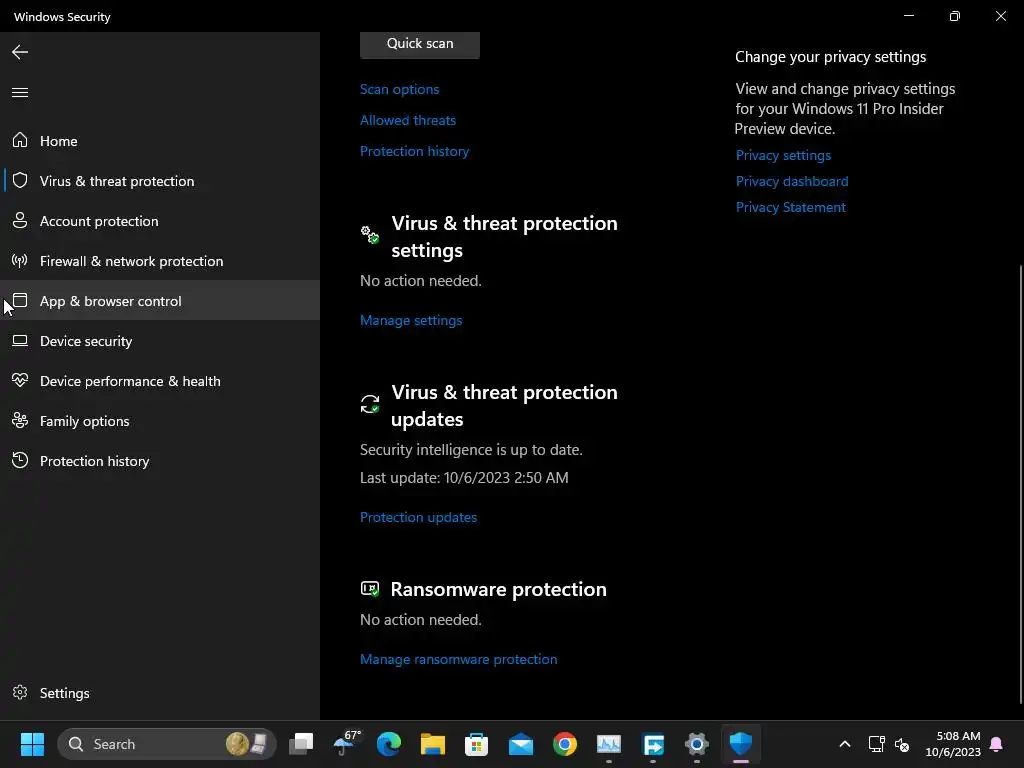The width and height of the screenshot is (1024, 768).
Task: Click the person icon for Account protection
Action: tap(20, 221)
